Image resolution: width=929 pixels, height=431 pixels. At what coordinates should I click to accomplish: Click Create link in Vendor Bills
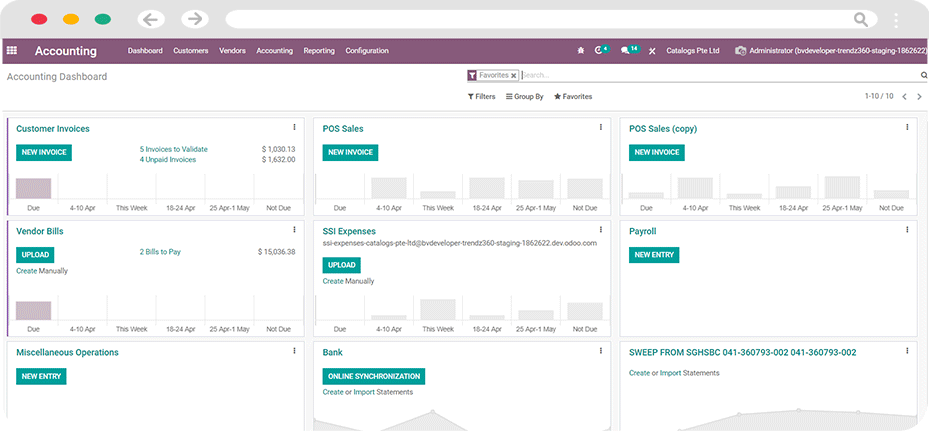(27, 271)
